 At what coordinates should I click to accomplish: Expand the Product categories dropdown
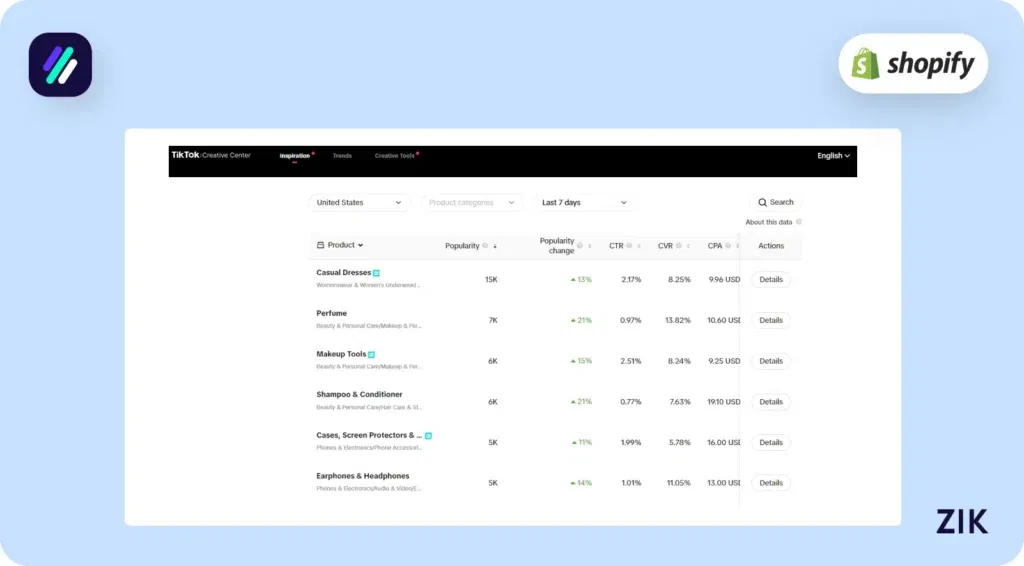point(472,202)
